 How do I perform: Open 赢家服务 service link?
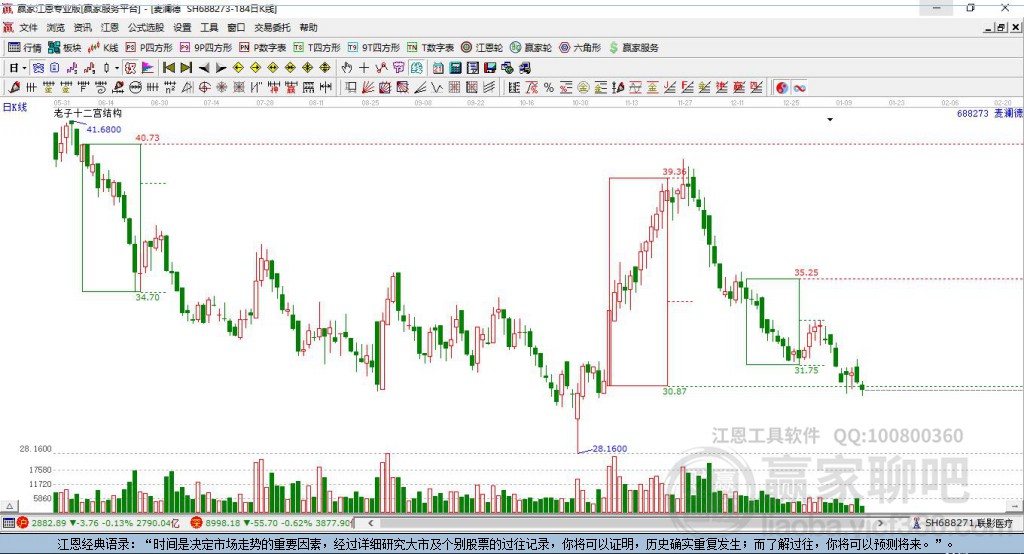tap(633, 48)
